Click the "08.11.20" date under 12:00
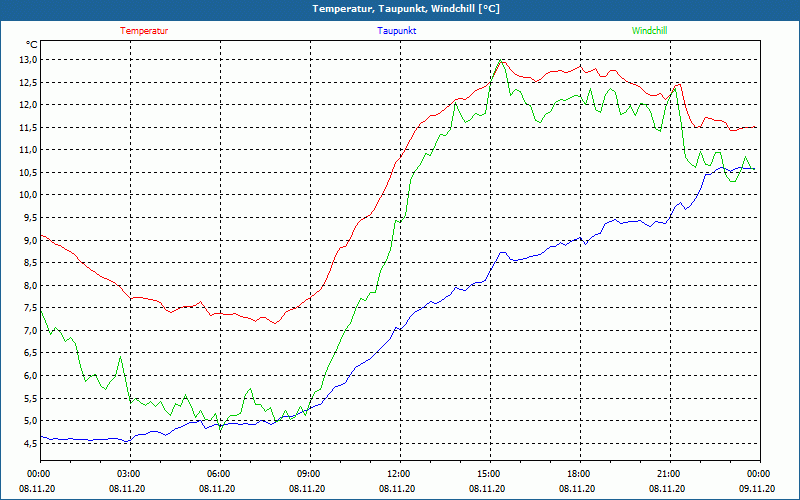 pos(397,488)
